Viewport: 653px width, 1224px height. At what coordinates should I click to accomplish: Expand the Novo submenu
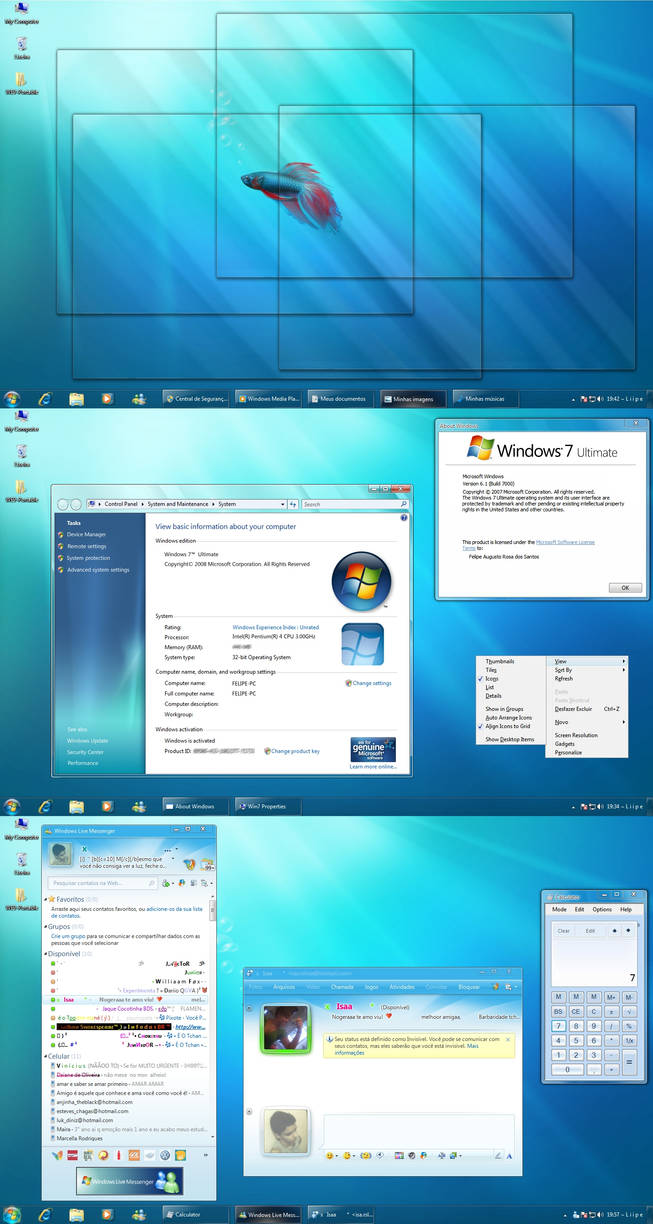(x=588, y=722)
